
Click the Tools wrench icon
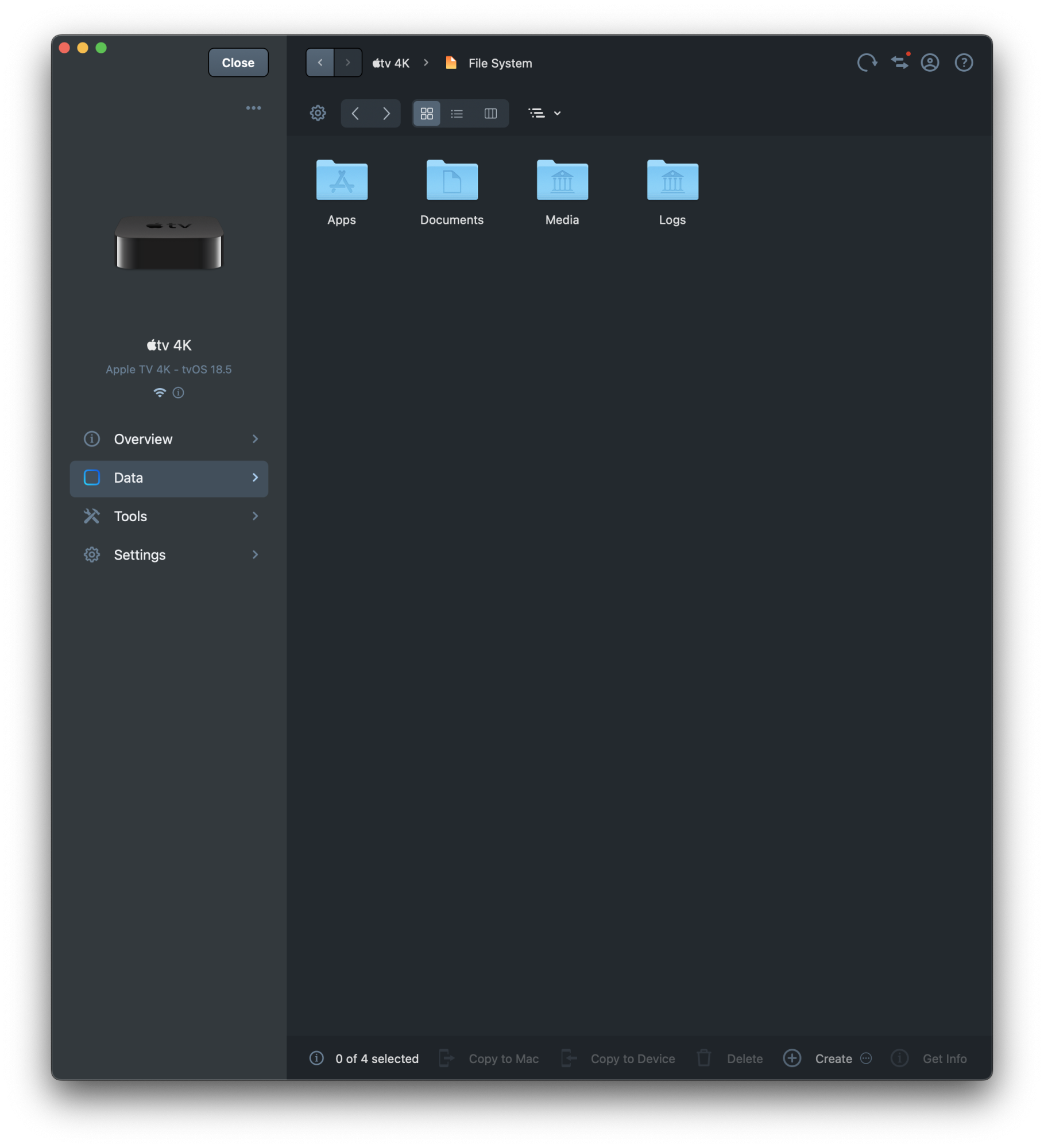(92, 516)
